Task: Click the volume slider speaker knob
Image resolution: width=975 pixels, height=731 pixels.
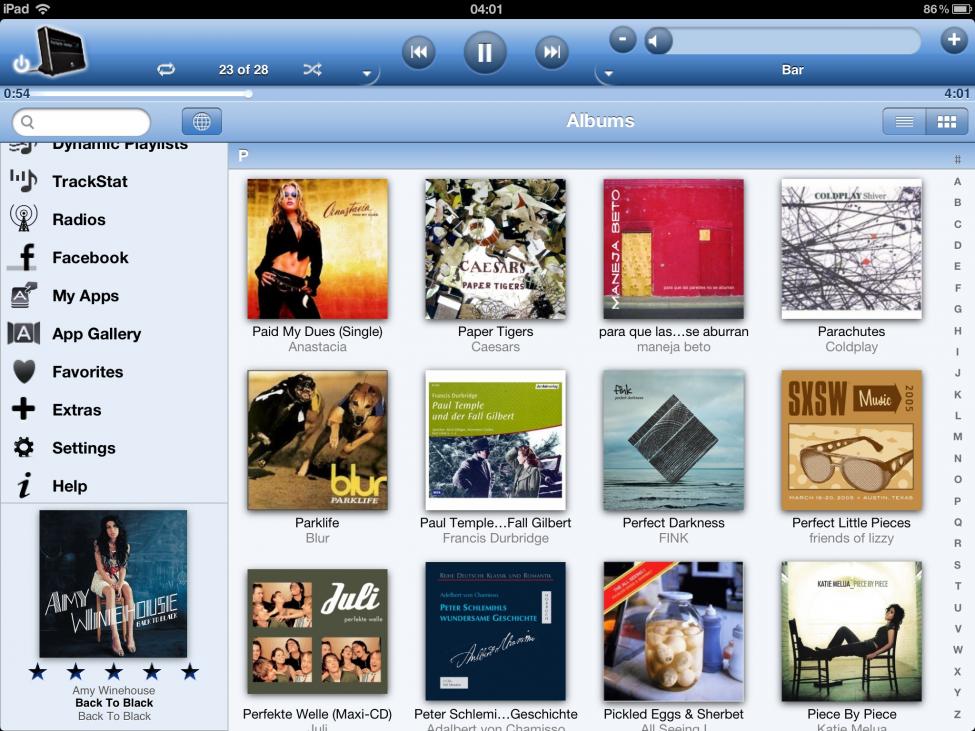Action: tap(658, 41)
